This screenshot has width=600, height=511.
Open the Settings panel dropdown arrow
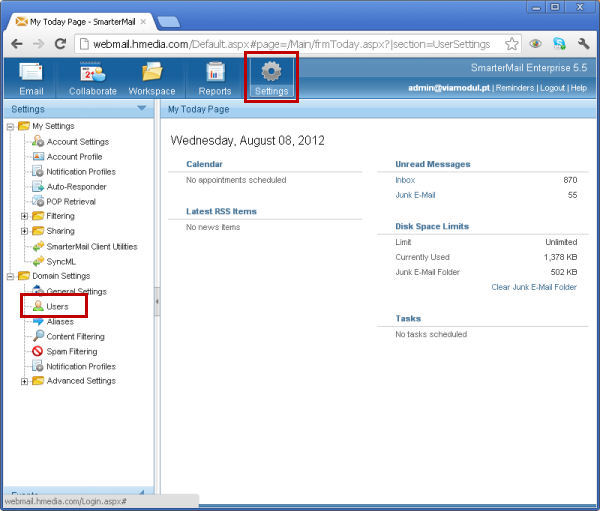coord(141,108)
